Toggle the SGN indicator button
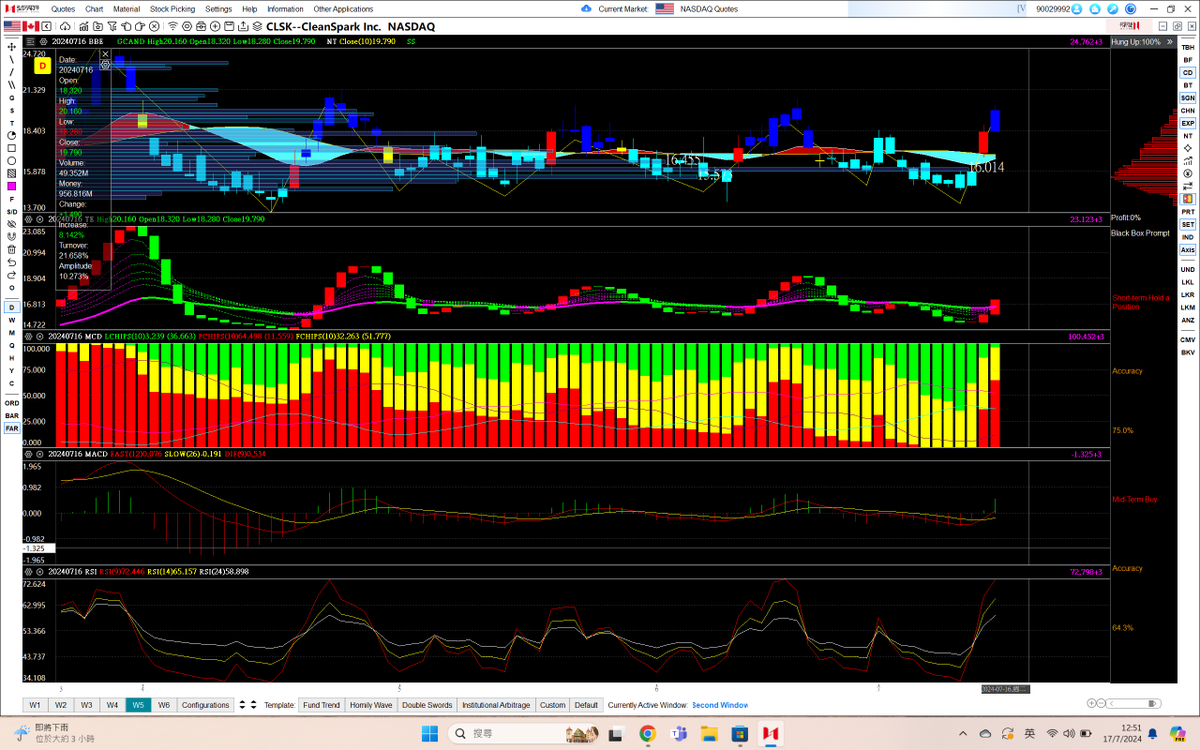 [x=1187, y=98]
